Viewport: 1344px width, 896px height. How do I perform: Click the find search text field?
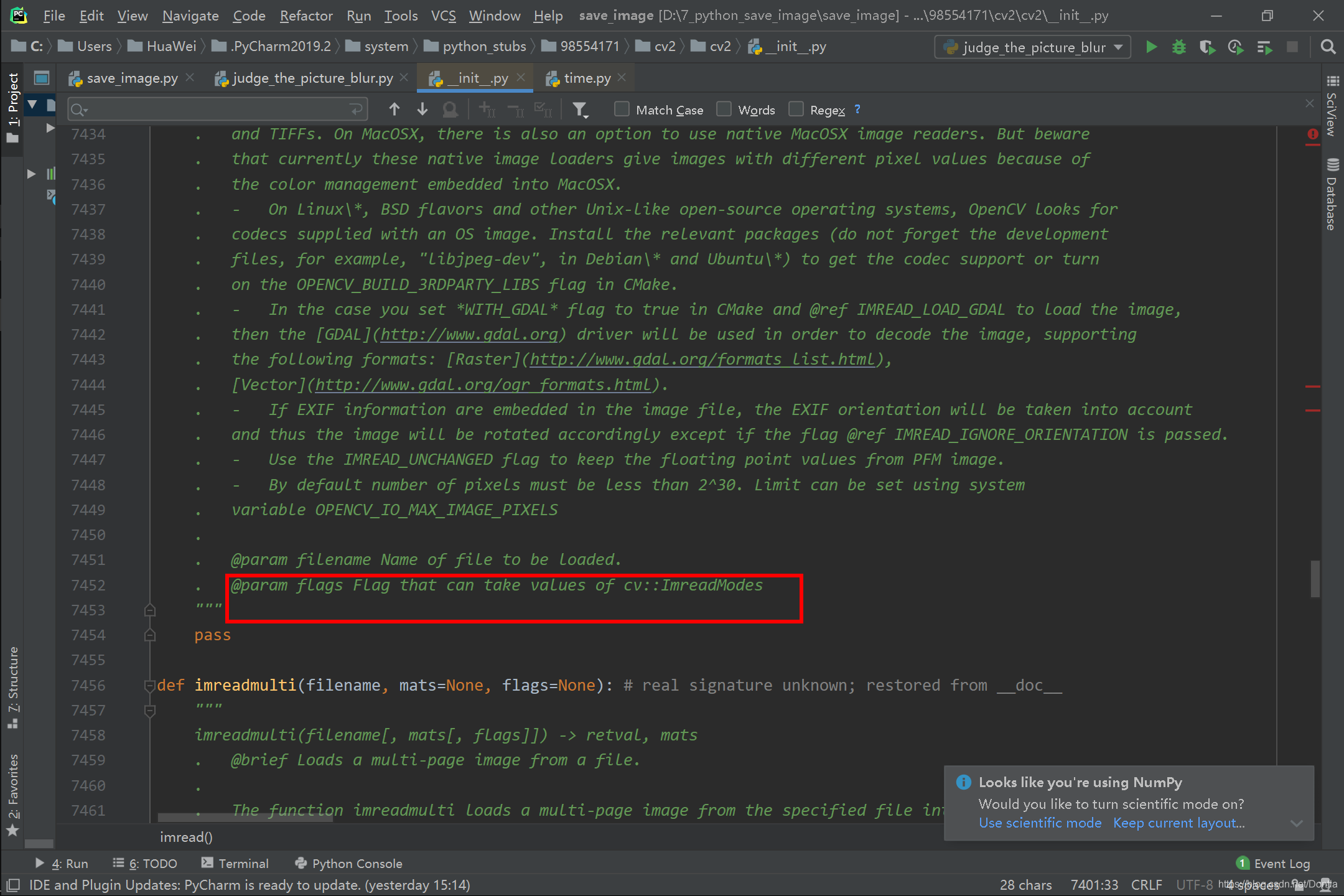pyautogui.click(x=218, y=110)
